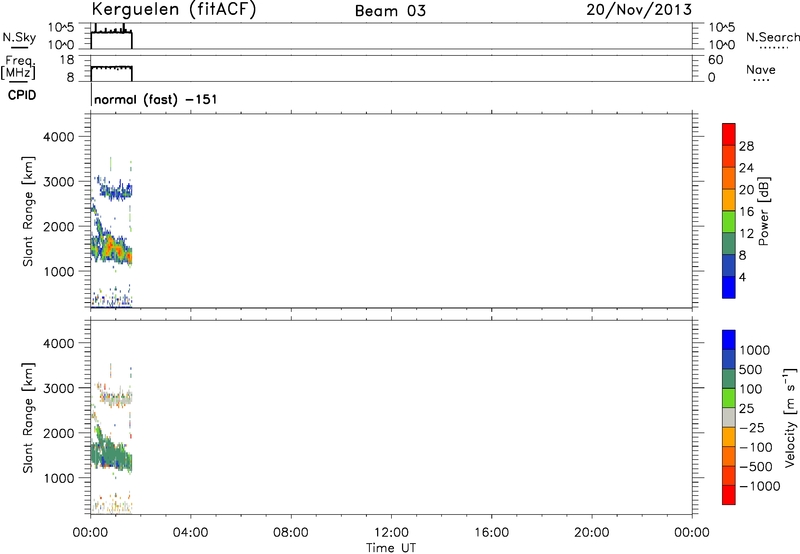Click the -500 label on Velocity colorbar
Screen dimensions: 800x554
point(755,467)
